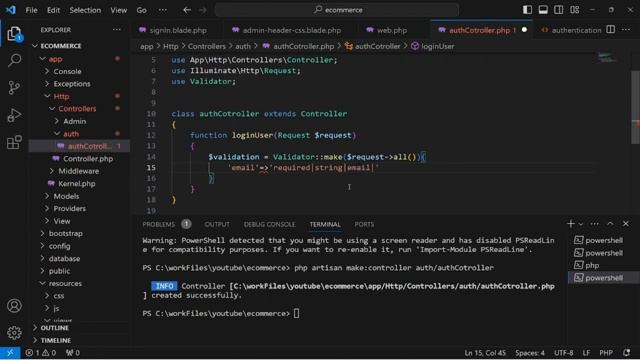This screenshot has height=360, width=640.
Task: Open the Source Control view
Action: [x=14, y=88]
